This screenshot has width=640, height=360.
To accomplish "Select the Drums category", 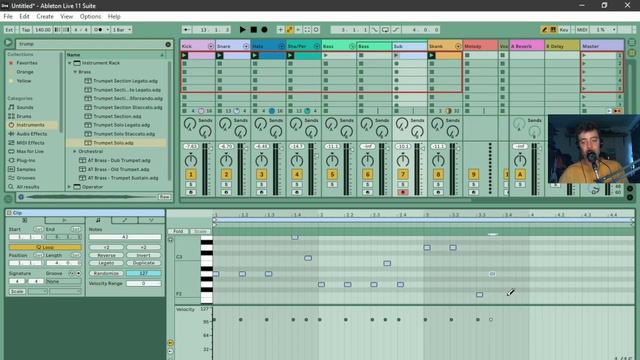I will tap(24, 116).
